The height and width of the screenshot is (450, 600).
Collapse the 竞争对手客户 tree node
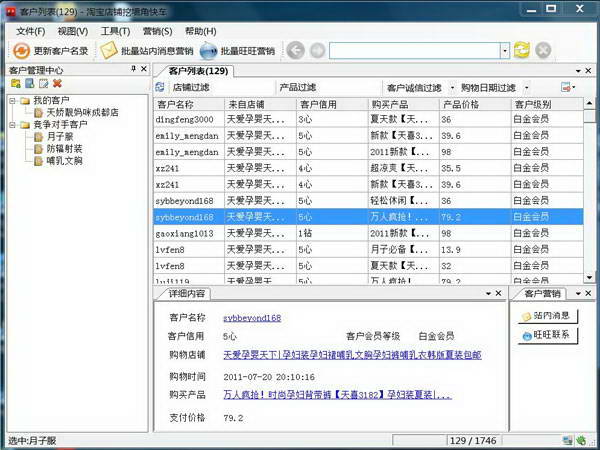(12, 125)
